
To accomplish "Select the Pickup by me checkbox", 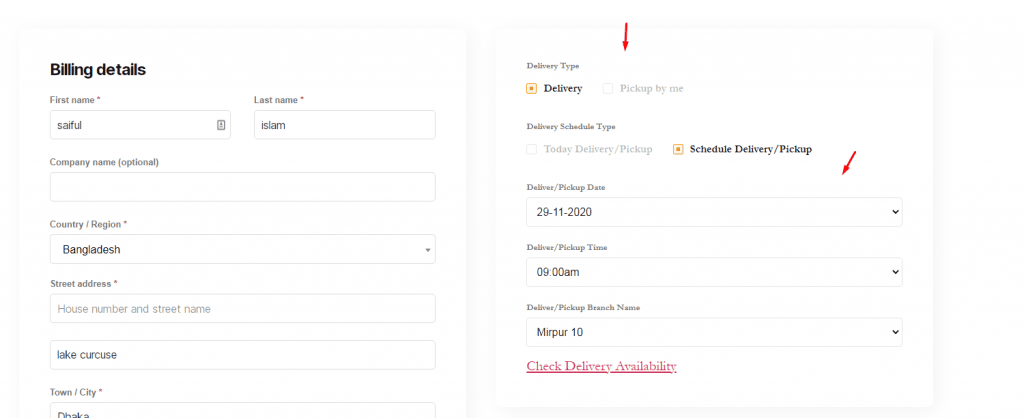I will pyautogui.click(x=608, y=89).
